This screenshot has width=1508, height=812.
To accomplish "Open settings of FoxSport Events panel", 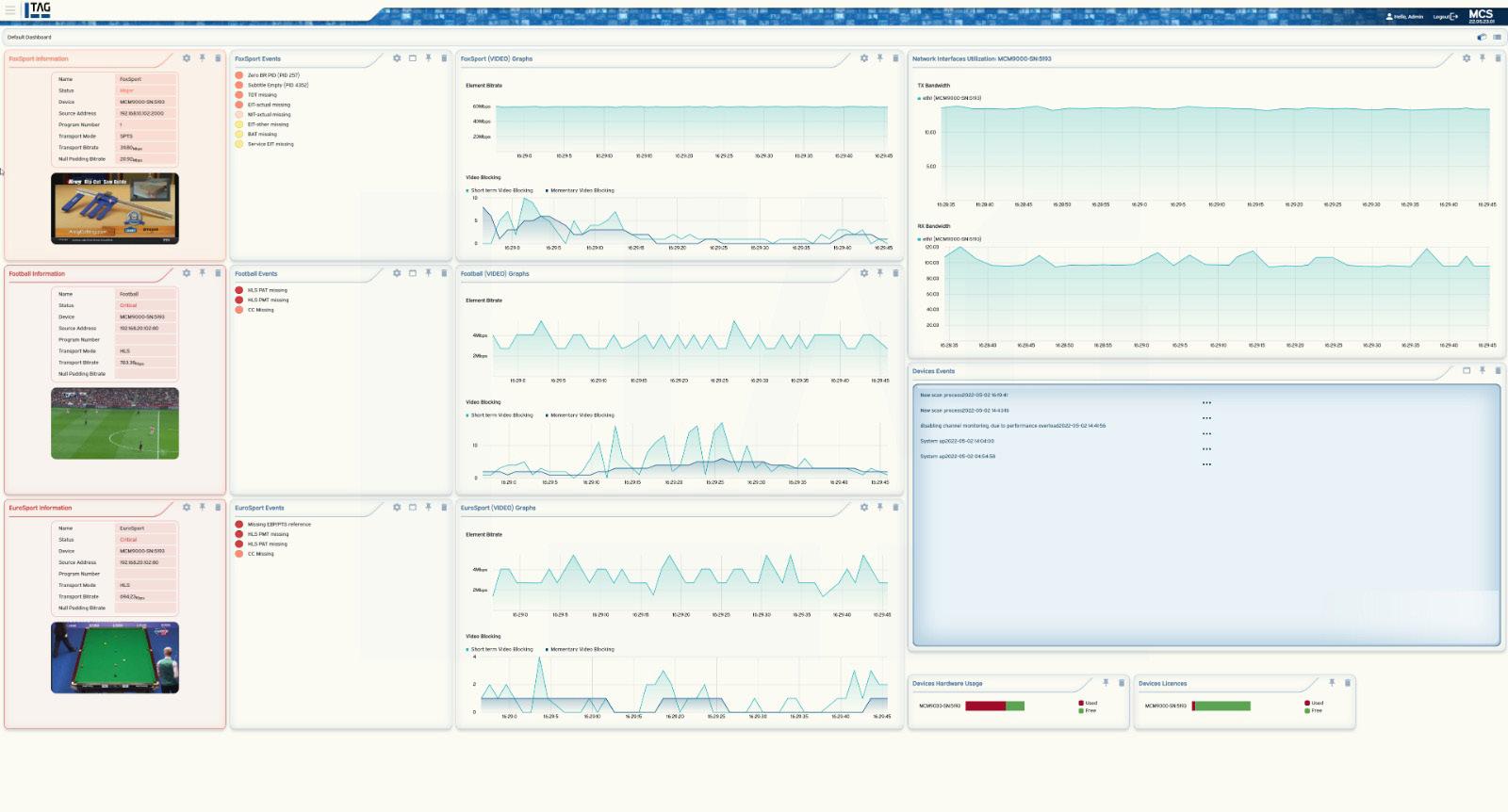I will click(x=397, y=58).
